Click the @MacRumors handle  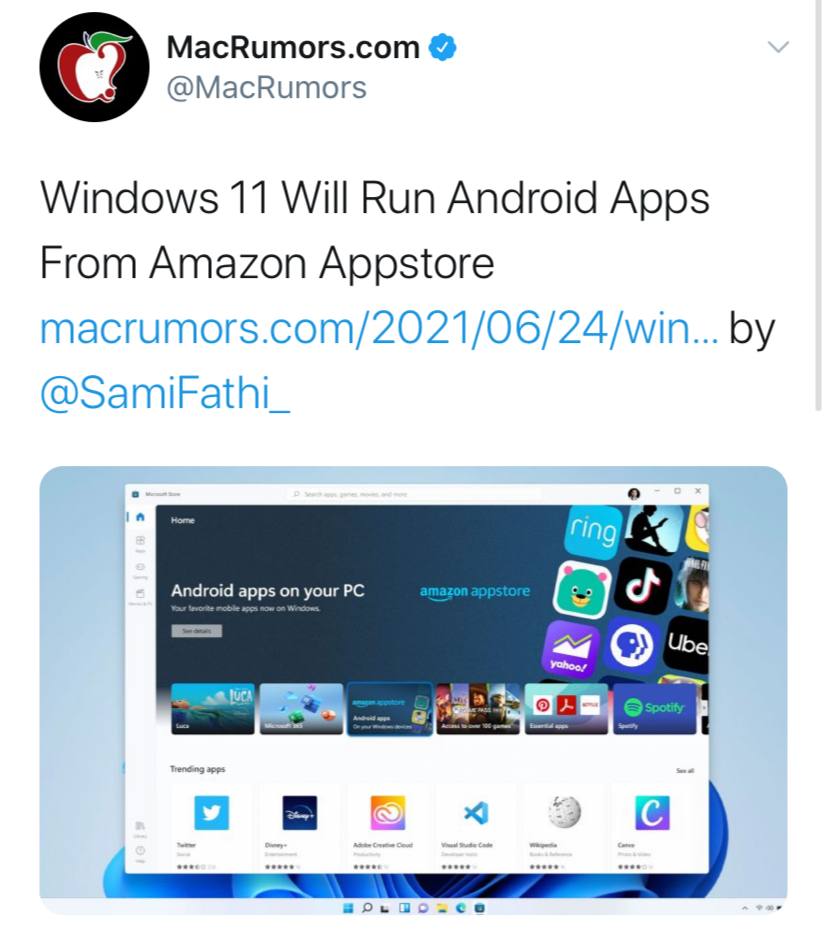click(266, 88)
